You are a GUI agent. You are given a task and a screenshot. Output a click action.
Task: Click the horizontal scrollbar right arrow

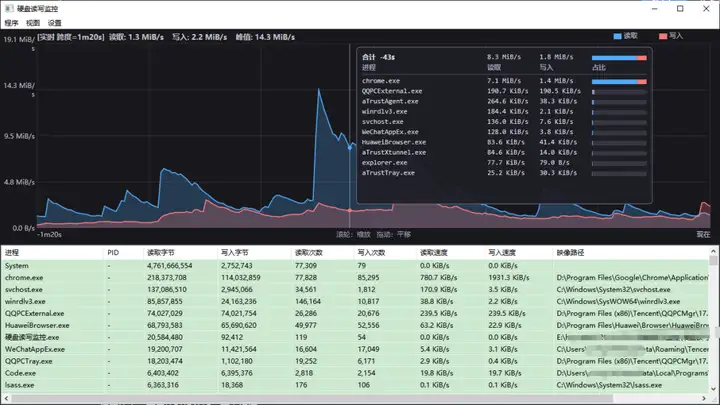click(x=704, y=398)
